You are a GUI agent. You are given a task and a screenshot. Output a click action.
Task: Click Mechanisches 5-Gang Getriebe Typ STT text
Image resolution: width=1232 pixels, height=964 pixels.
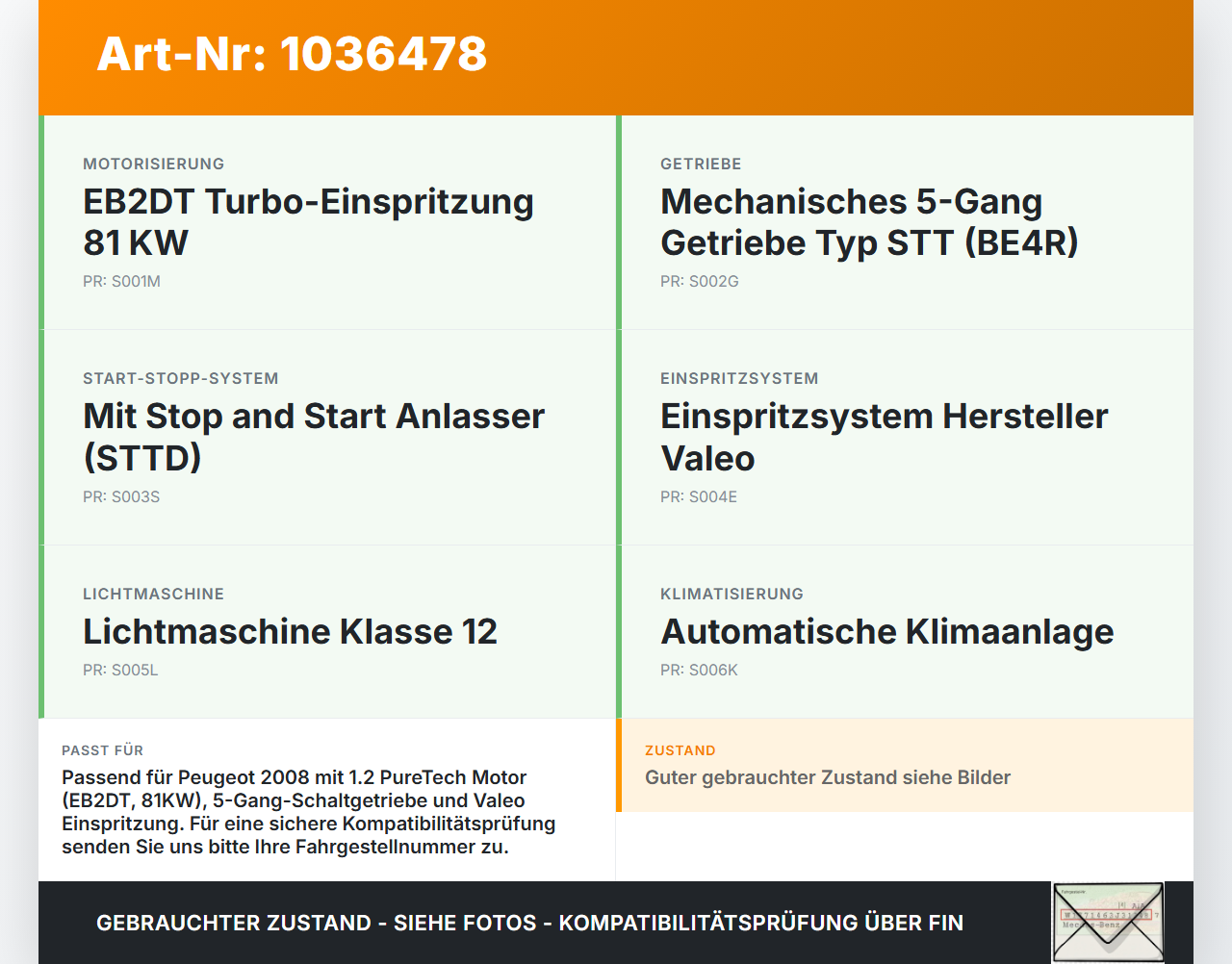point(869,222)
